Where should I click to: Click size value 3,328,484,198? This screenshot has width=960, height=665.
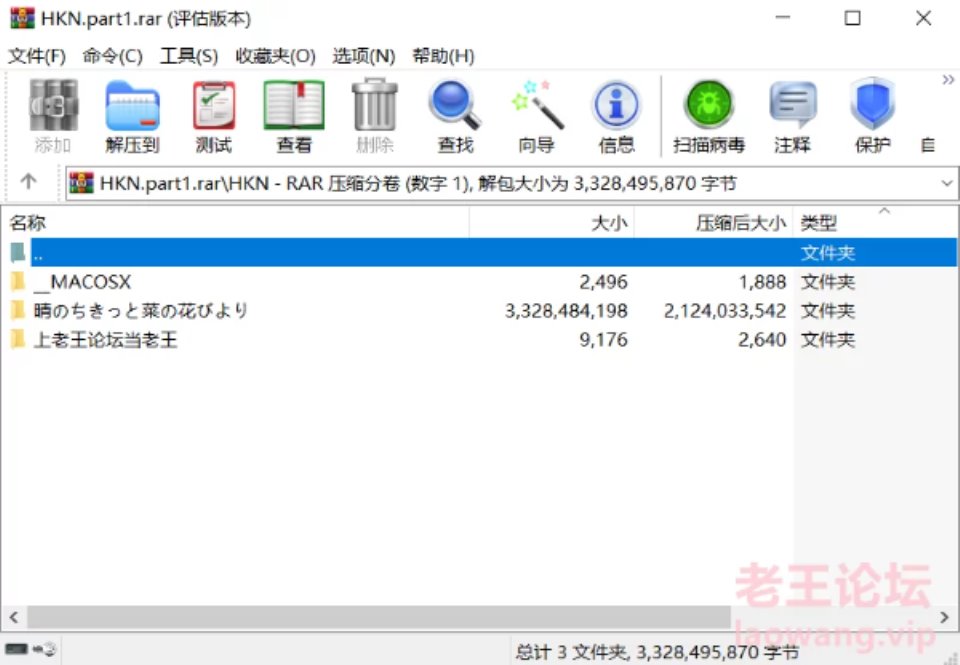[x=566, y=311]
